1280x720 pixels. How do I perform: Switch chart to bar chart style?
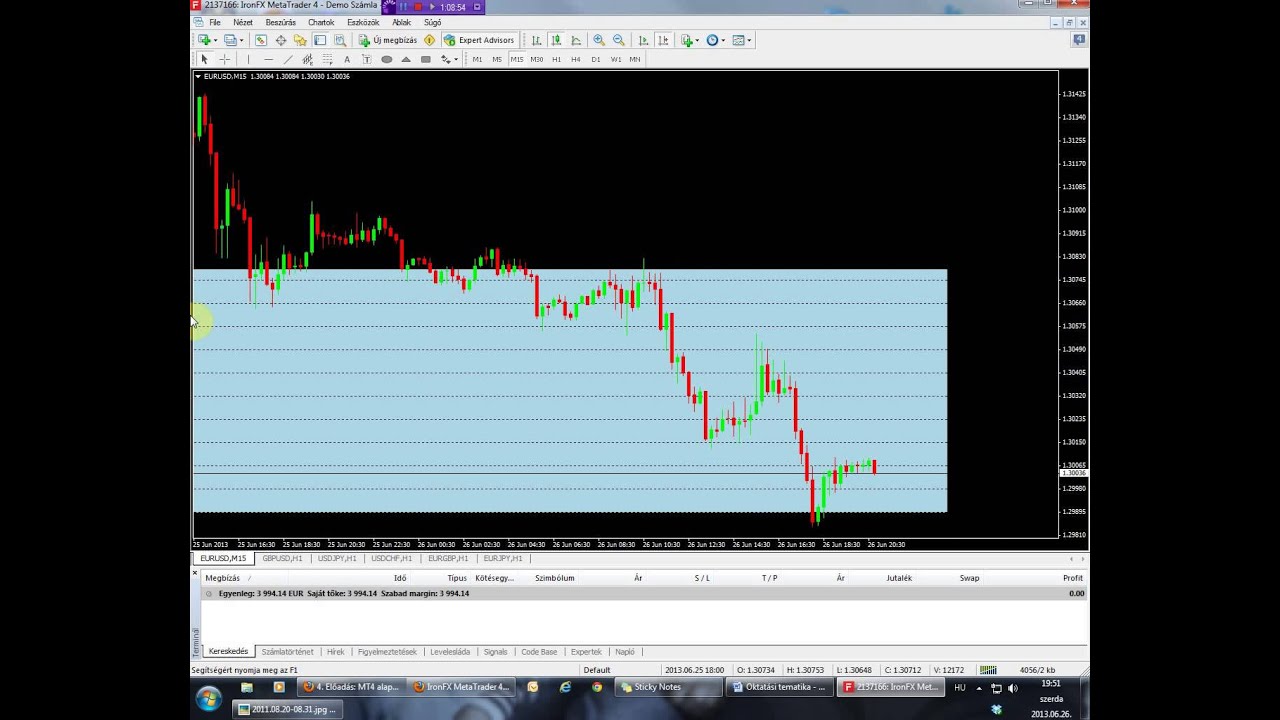pos(536,40)
